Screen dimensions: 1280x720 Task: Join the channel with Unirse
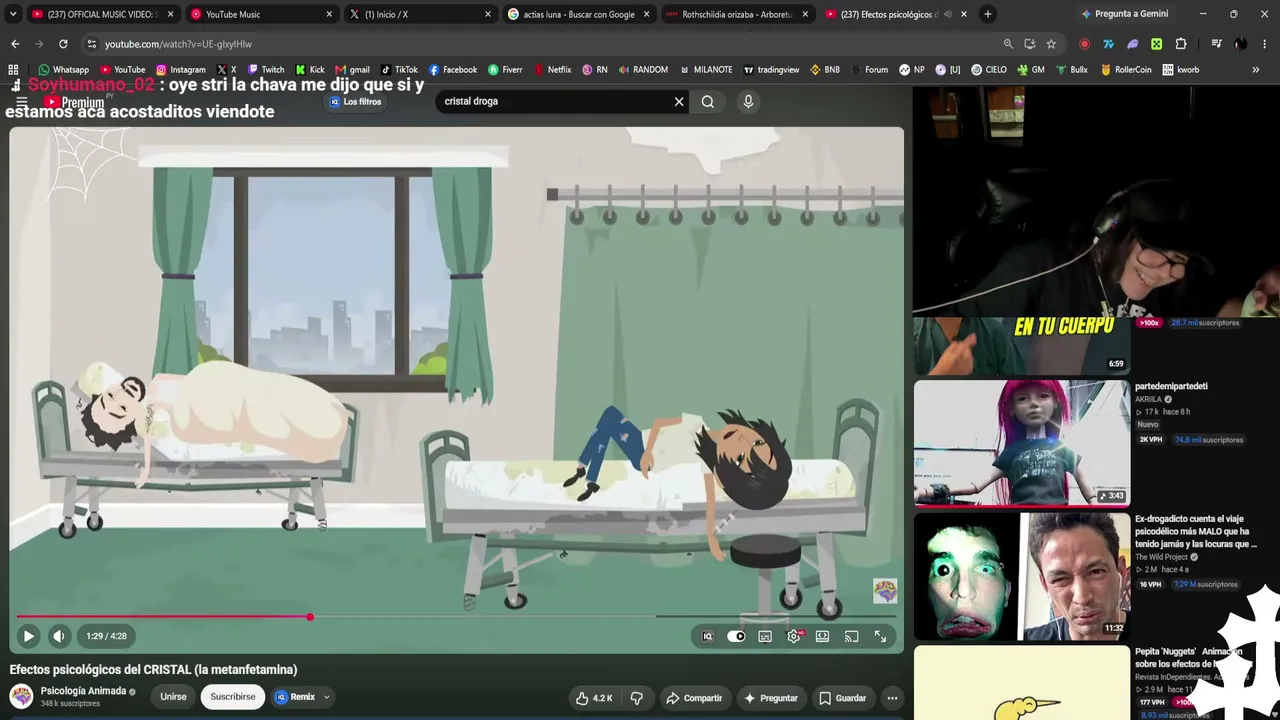coord(173,697)
